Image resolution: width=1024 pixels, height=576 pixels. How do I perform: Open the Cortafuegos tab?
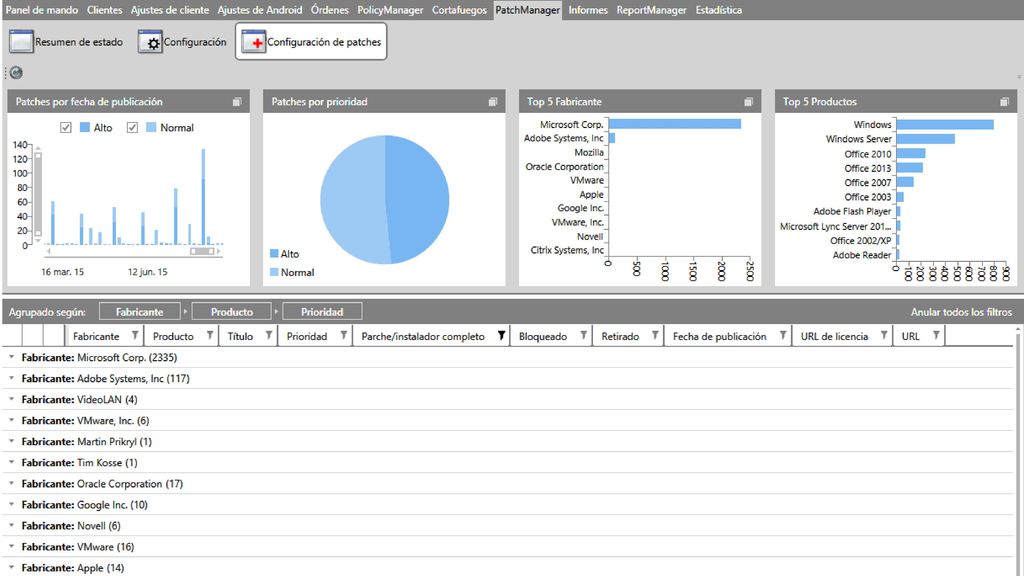pos(459,10)
